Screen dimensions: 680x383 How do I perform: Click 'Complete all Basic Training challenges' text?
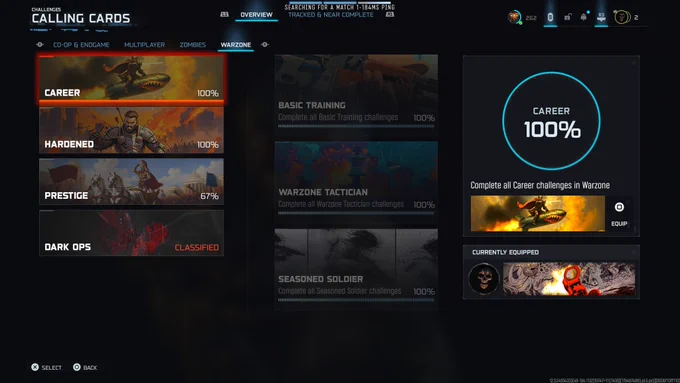[338, 118]
